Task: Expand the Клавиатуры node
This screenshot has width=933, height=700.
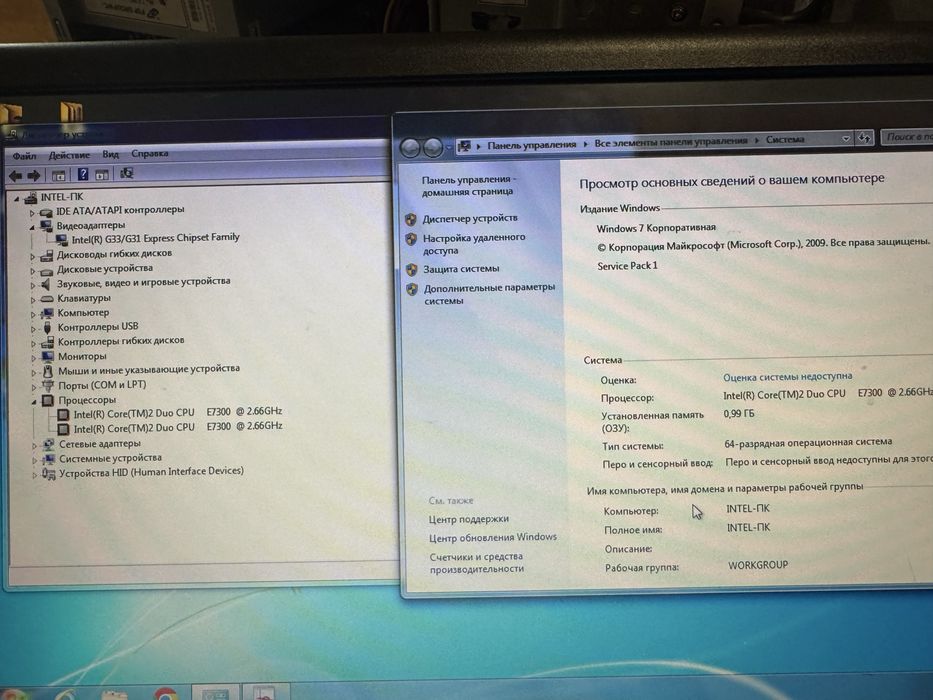Action: tap(33, 299)
